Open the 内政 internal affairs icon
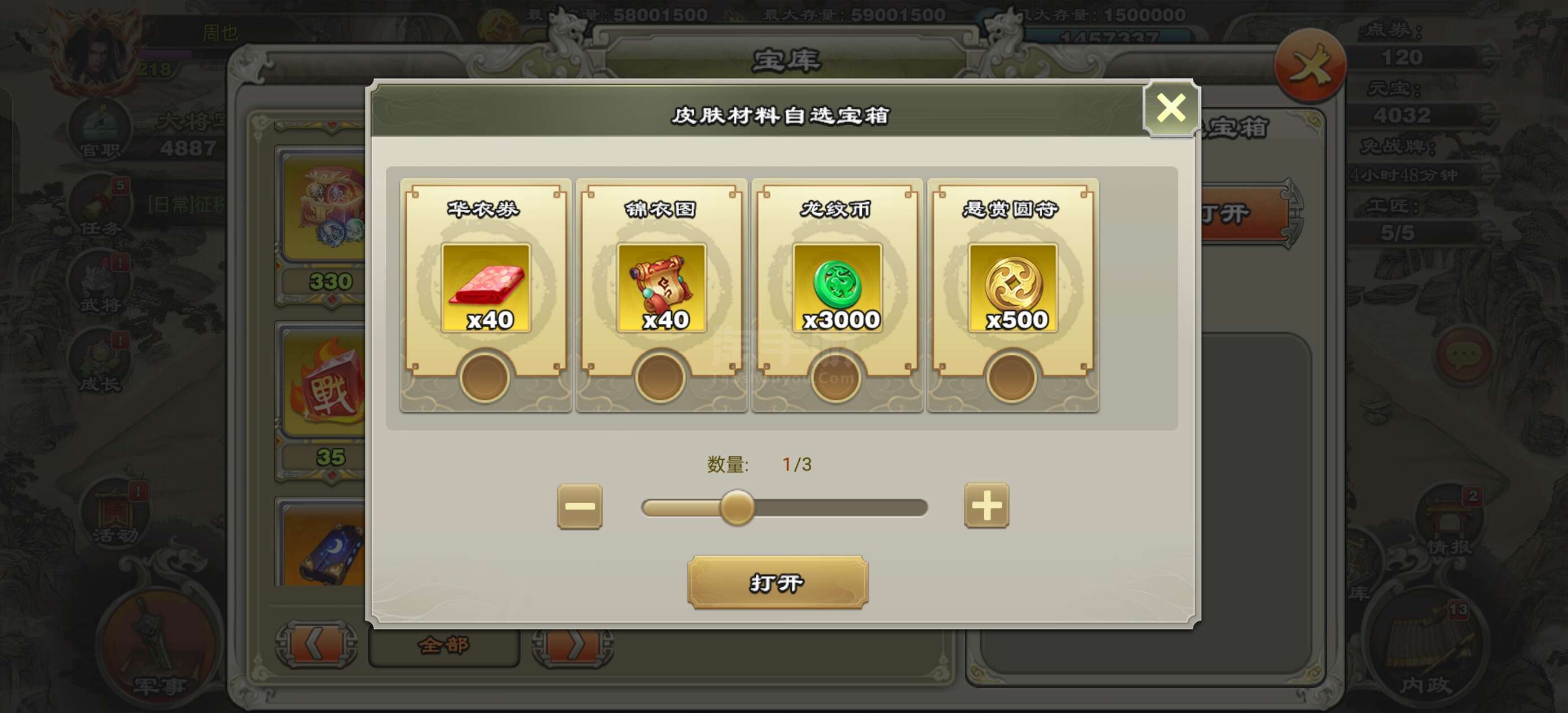Viewport: 1568px width, 713px height. (x=1425, y=645)
